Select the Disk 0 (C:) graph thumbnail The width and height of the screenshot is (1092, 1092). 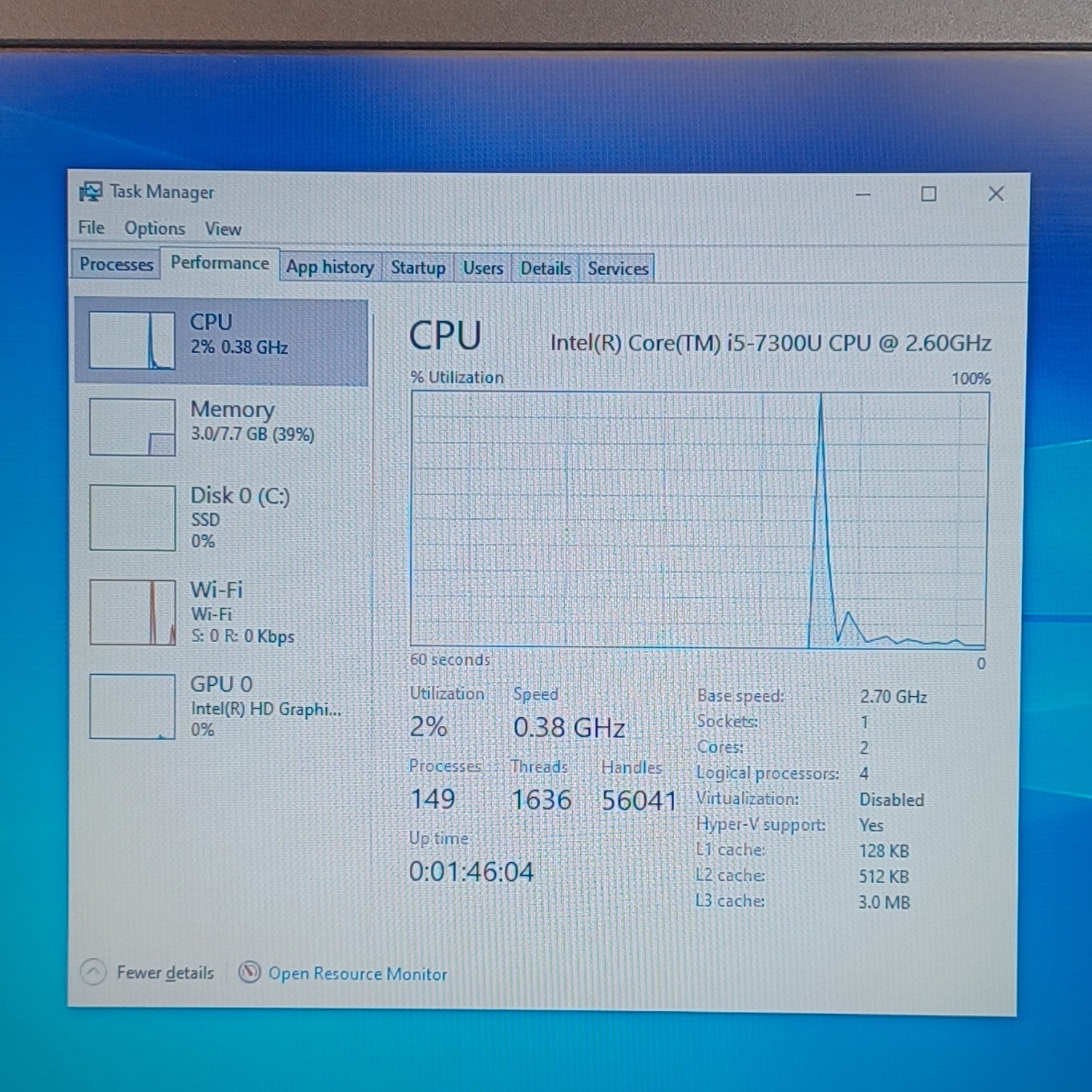coord(132,518)
